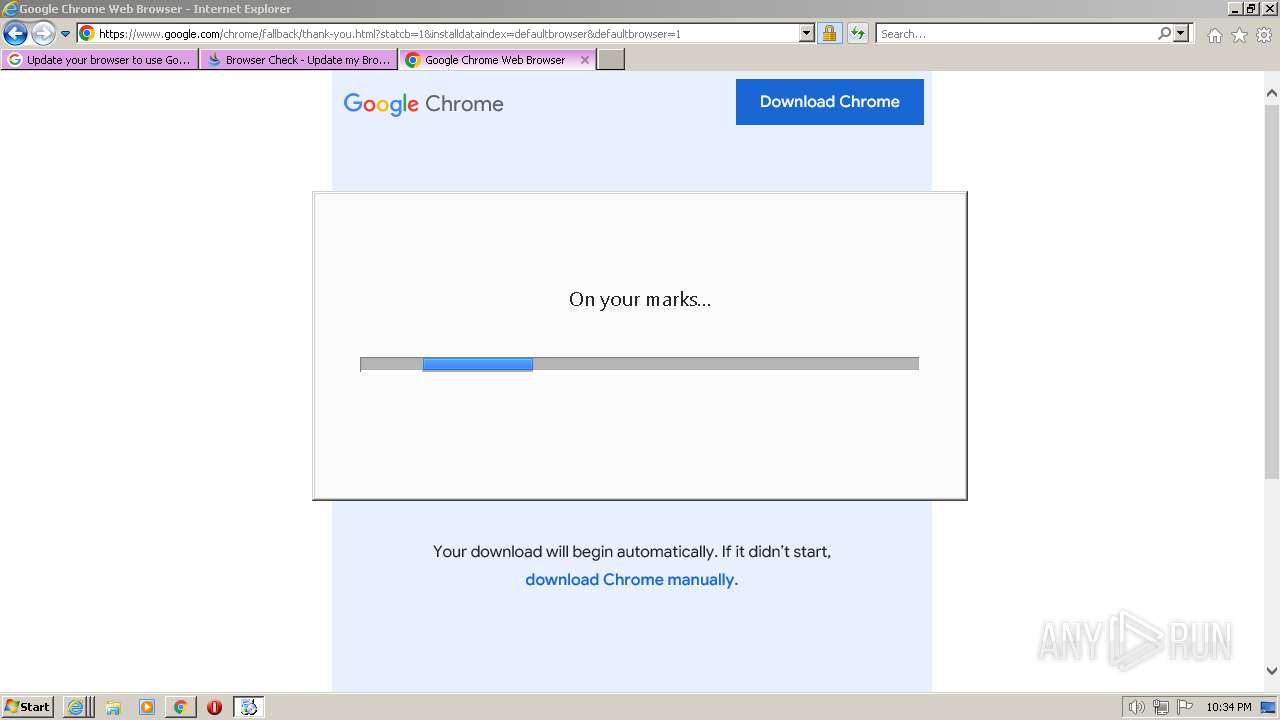Open a new tab with the blank tab button

coord(611,60)
